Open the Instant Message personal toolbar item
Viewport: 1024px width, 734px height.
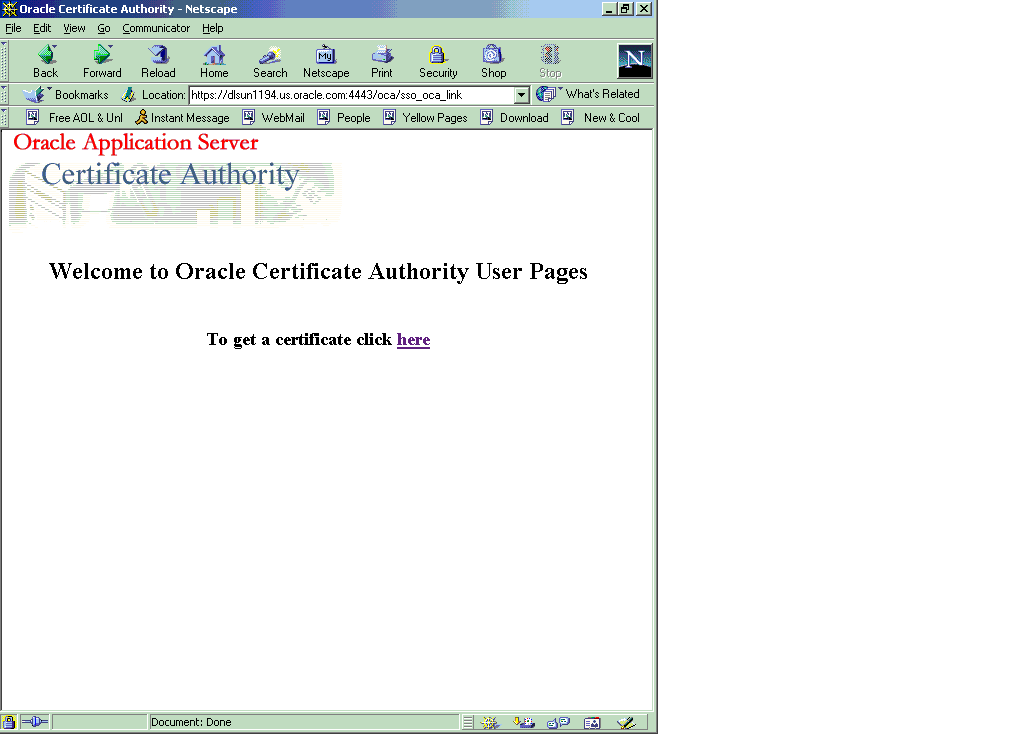tap(182, 118)
